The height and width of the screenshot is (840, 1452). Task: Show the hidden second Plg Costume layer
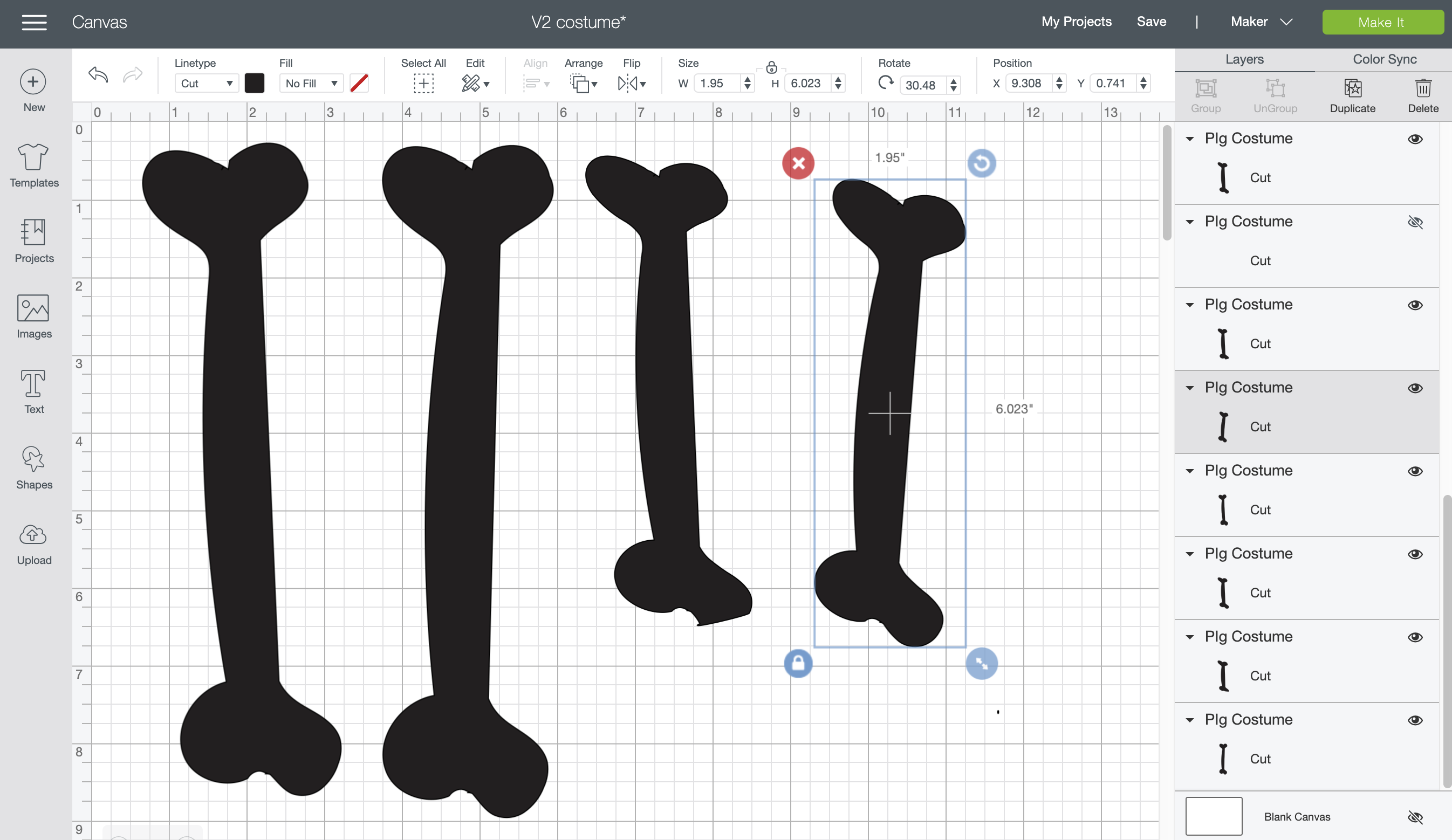click(x=1416, y=222)
